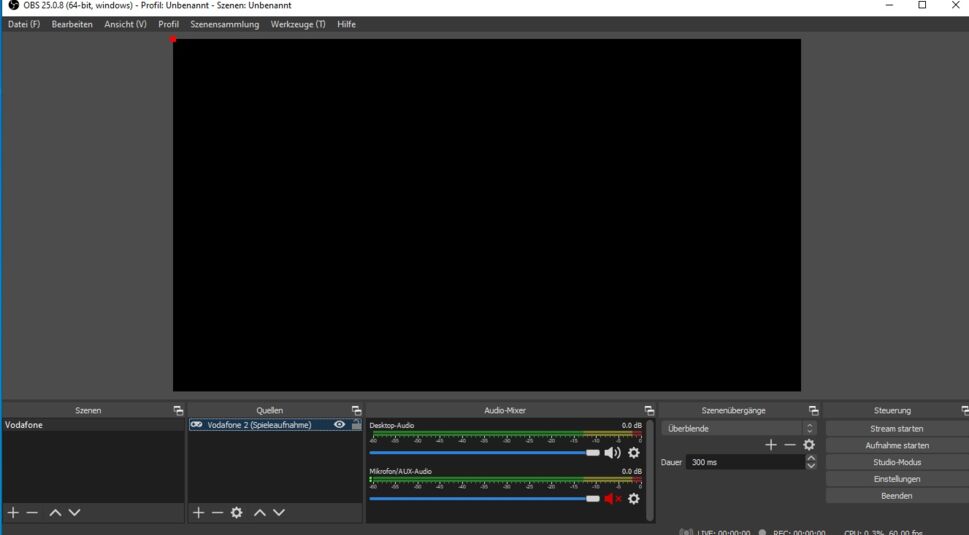Remove the selected scene with minus icon
Screen dimensions: 969x535
[x=32, y=512]
